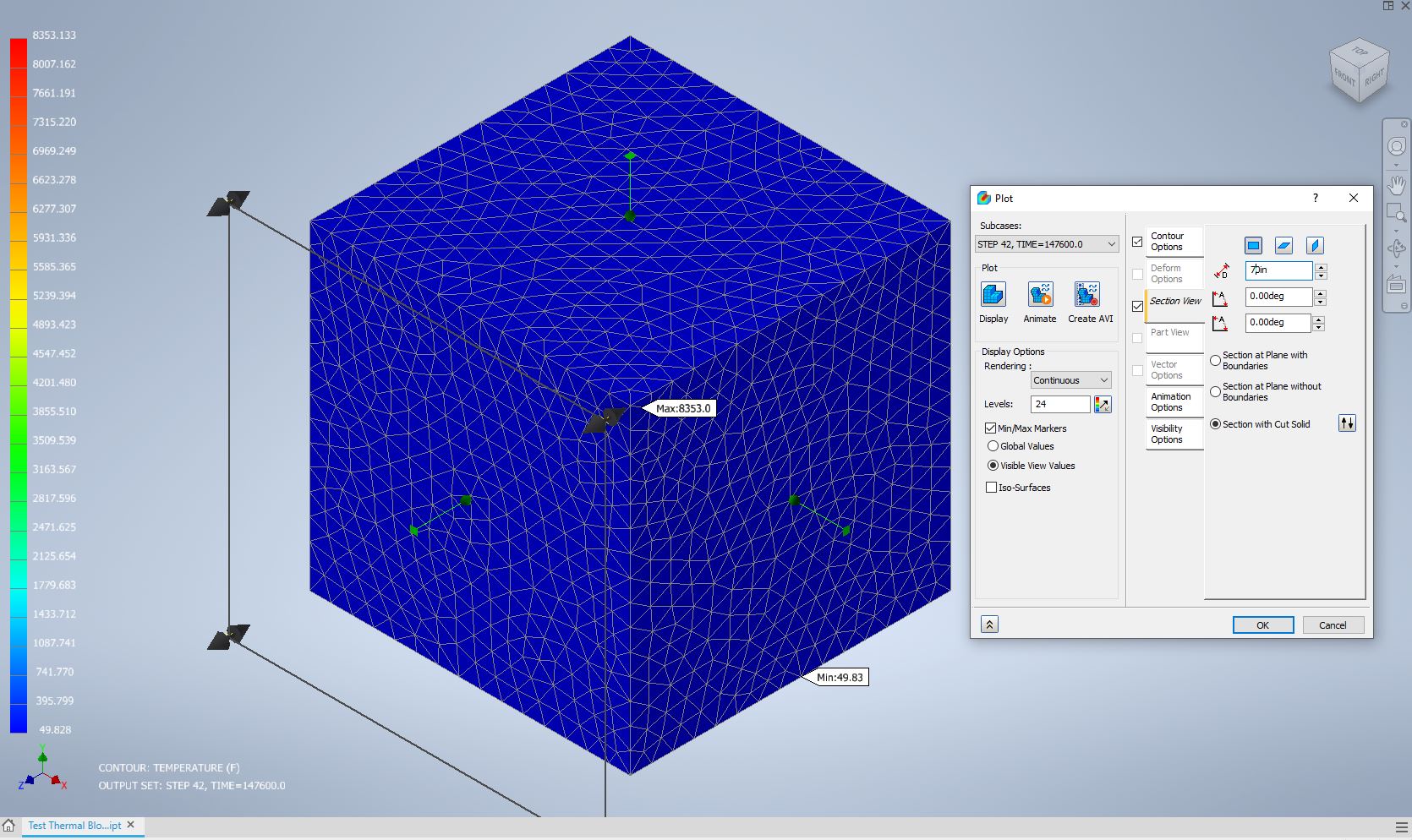Click Cancel in the Plot dialog
This screenshot has height=840, width=1412.
pyautogui.click(x=1333, y=625)
